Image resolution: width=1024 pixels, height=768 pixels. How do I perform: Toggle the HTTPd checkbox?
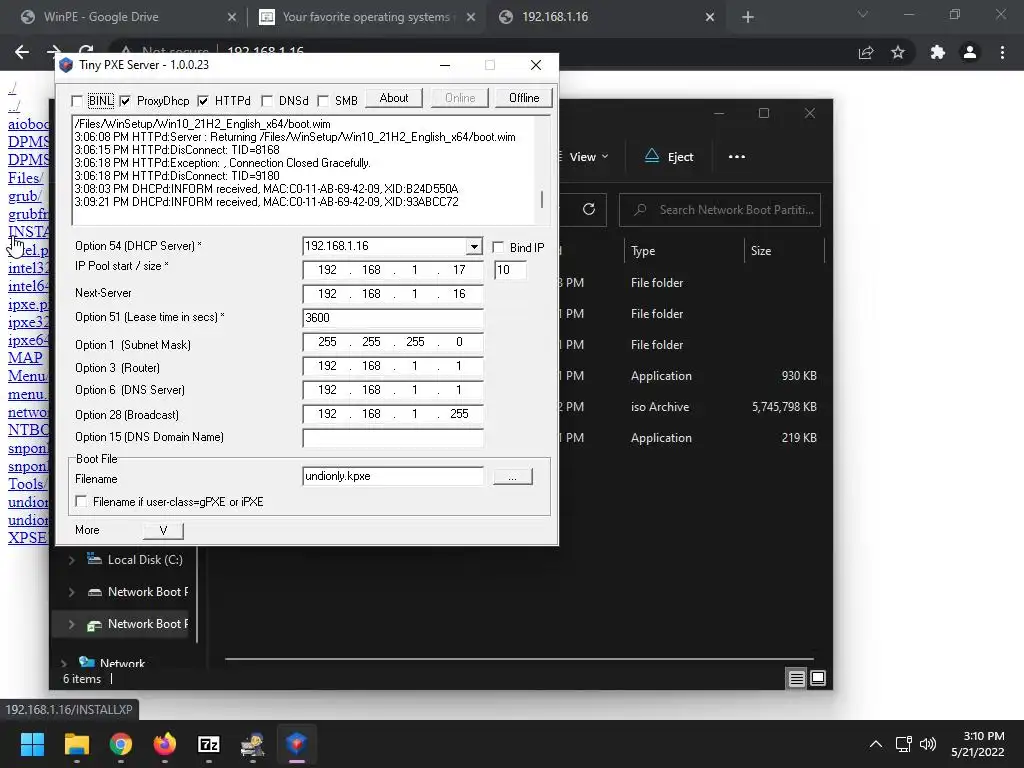click(x=203, y=101)
